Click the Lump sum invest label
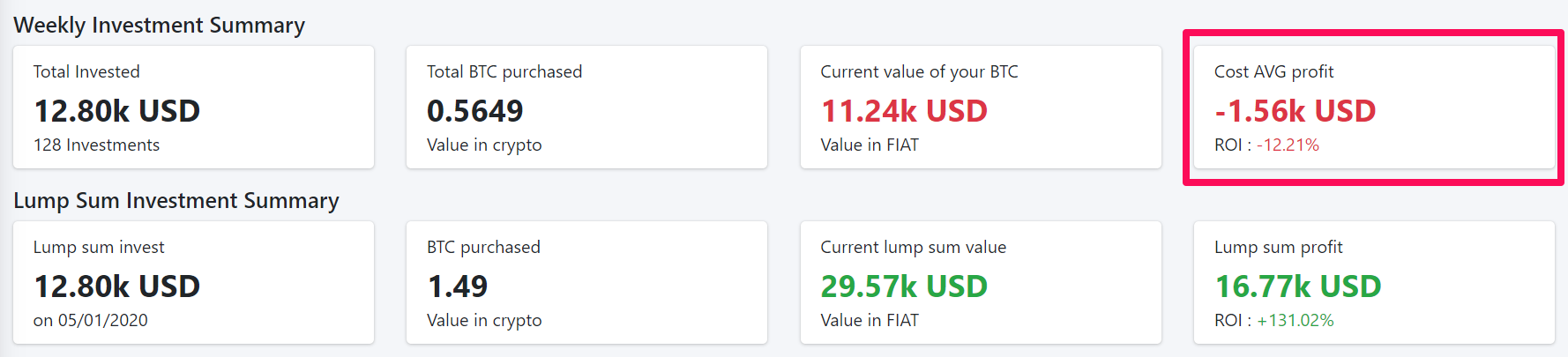Screen dimensions: 1568x357 (99, 247)
